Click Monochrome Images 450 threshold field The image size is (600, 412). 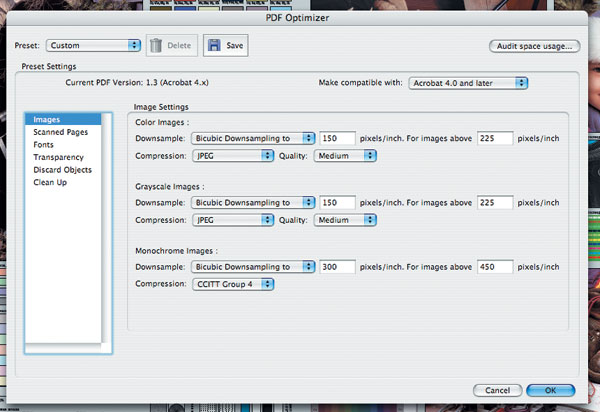point(495,267)
